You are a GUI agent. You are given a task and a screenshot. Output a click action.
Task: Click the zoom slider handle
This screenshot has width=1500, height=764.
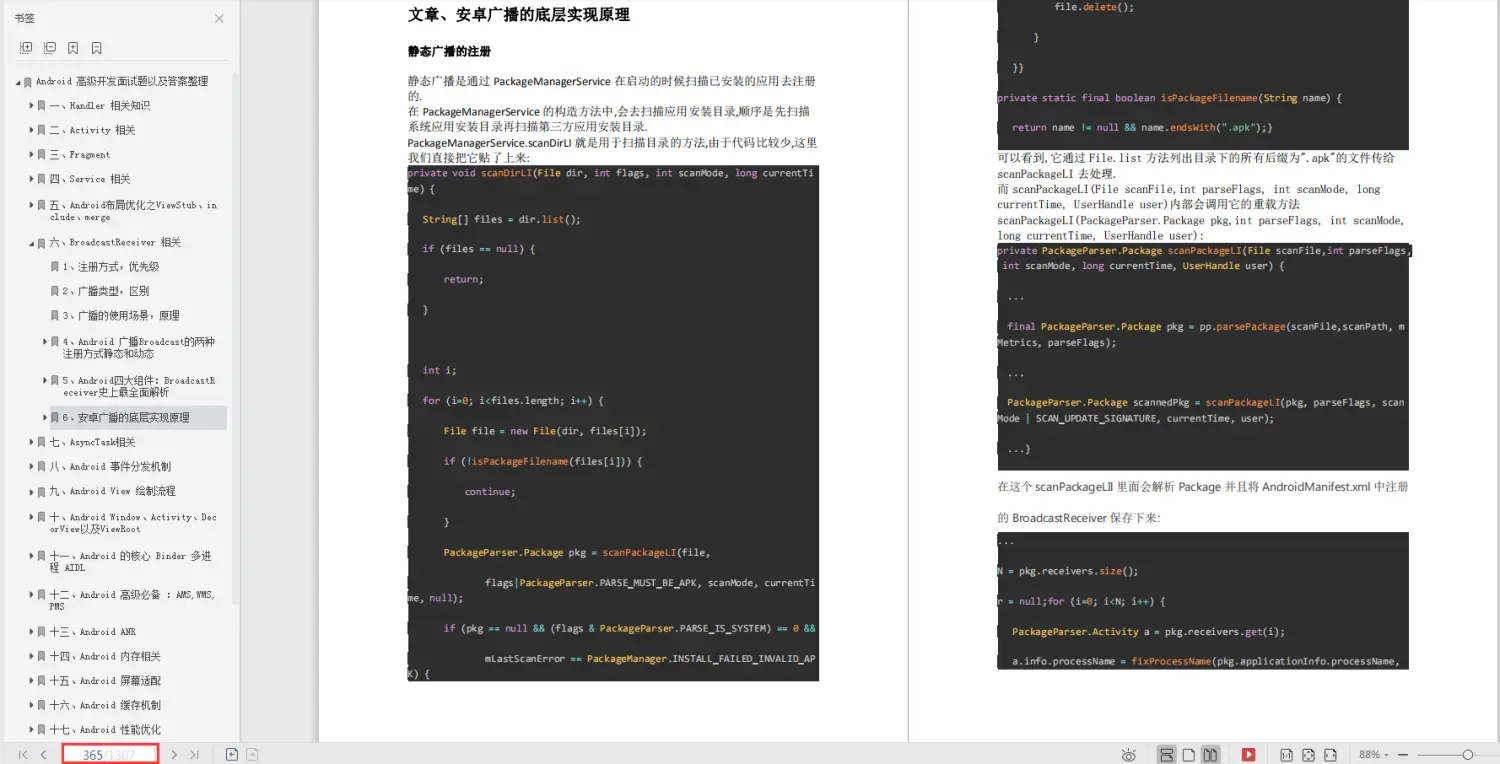[1468, 755]
